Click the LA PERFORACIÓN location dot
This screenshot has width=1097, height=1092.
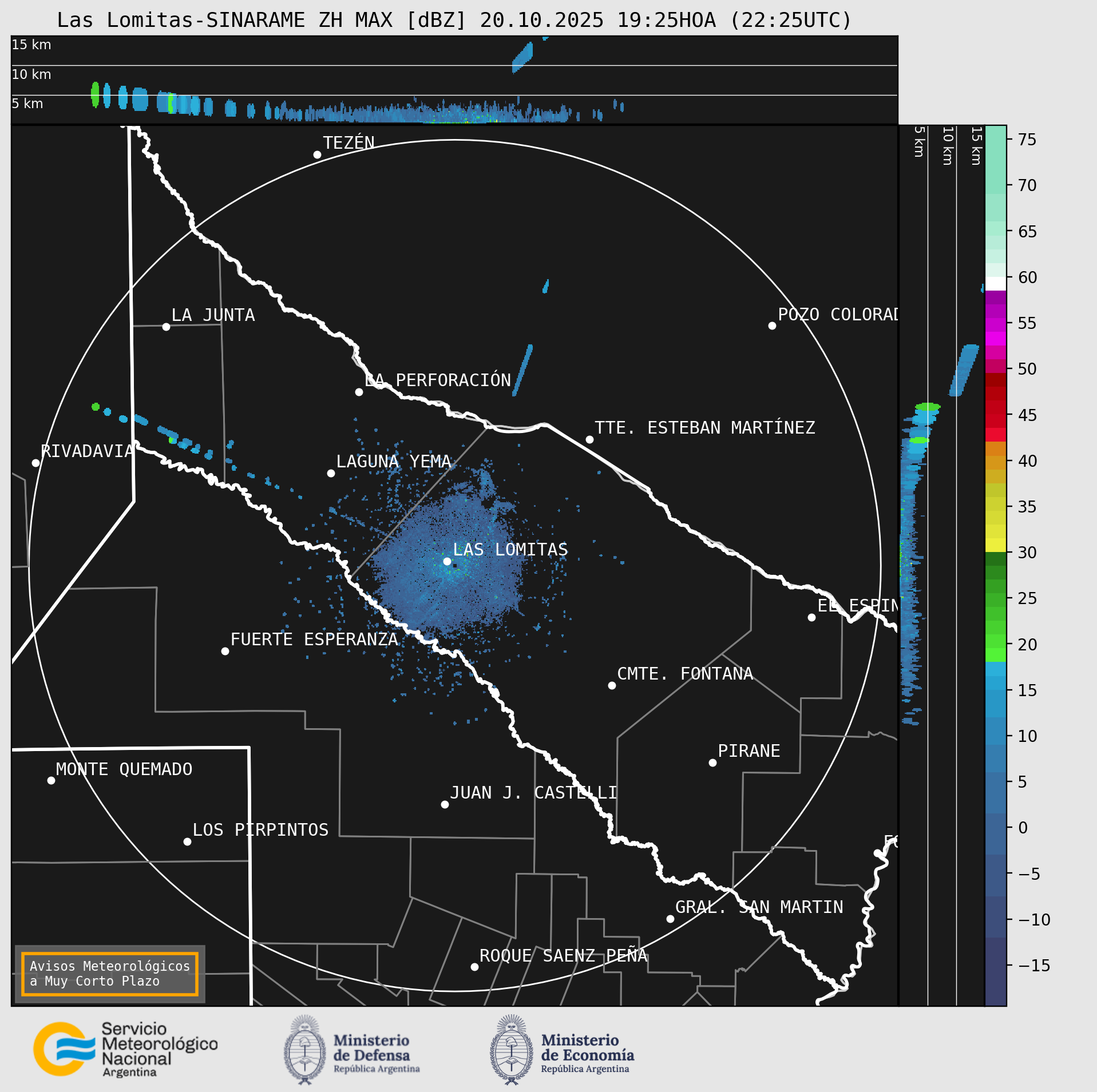coord(359,392)
